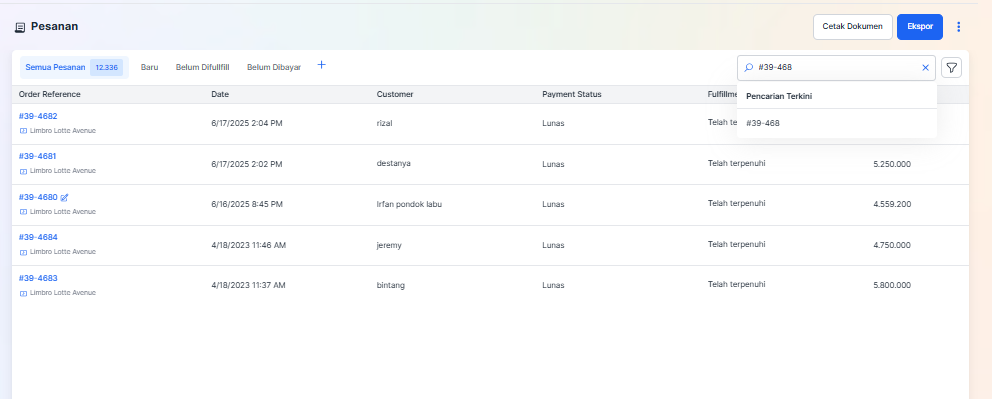The width and height of the screenshot is (992, 399).
Task: Switch to the Baru tab
Action: click(x=149, y=67)
